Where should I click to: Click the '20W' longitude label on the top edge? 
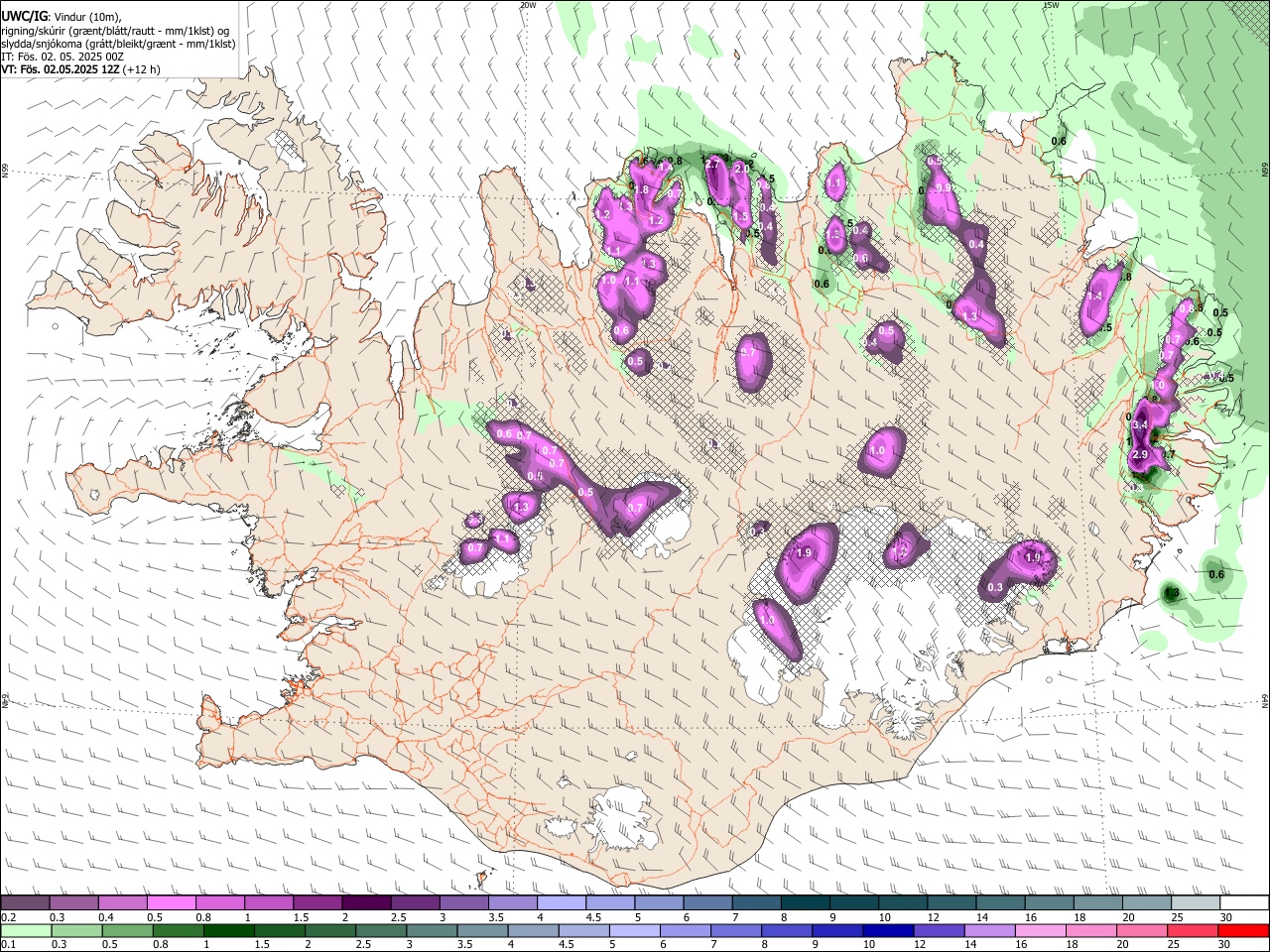point(528,5)
